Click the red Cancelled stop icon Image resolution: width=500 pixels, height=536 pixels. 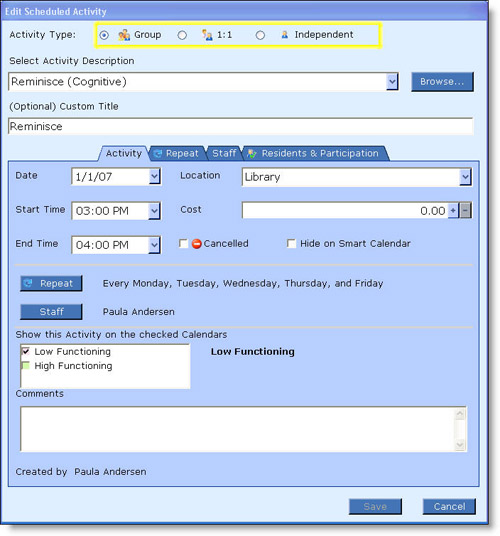[x=197, y=244]
